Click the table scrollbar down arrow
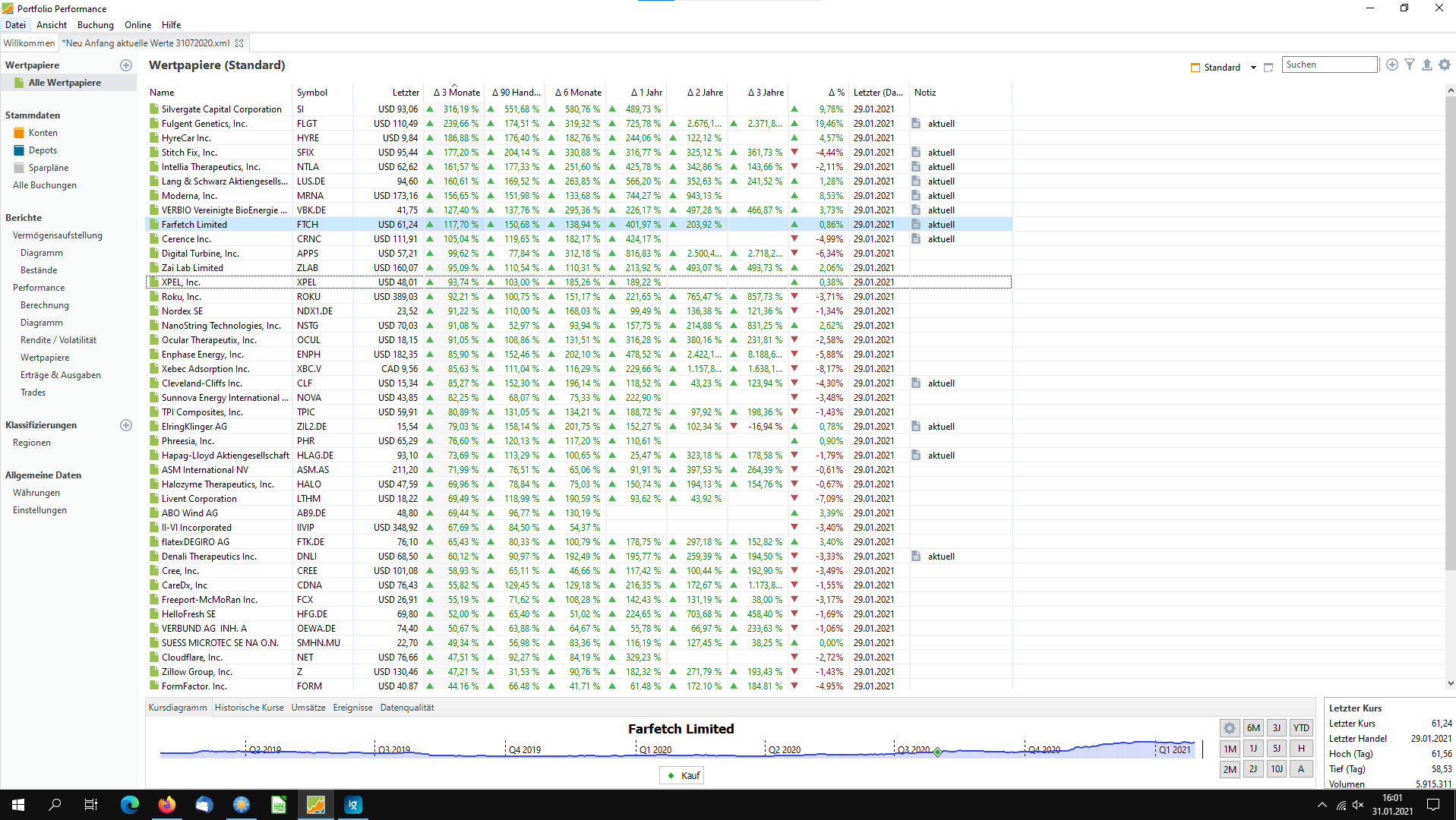The image size is (1456, 820). (x=1450, y=683)
